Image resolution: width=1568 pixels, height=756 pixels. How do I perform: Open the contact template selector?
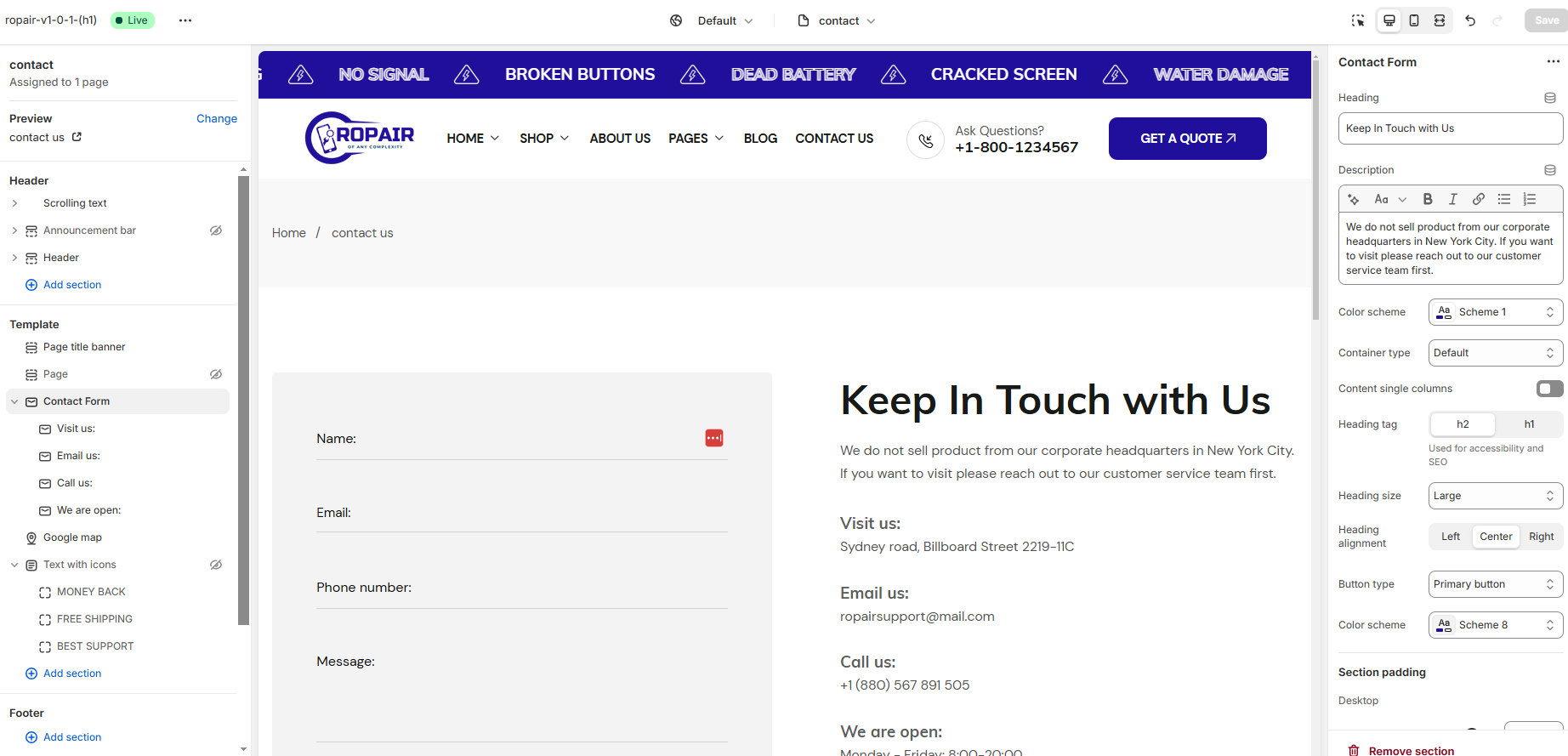click(x=837, y=20)
